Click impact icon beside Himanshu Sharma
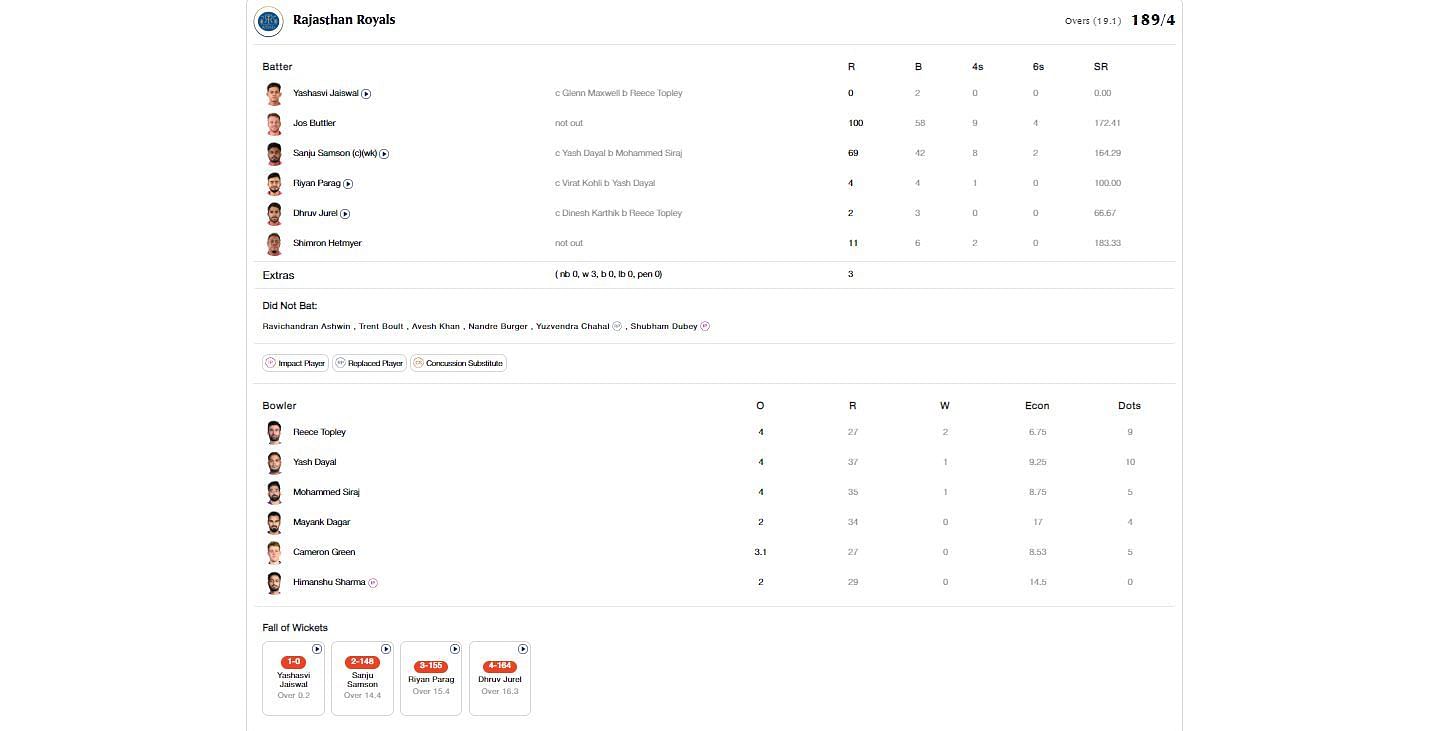The image size is (1447, 731). pos(373,582)
